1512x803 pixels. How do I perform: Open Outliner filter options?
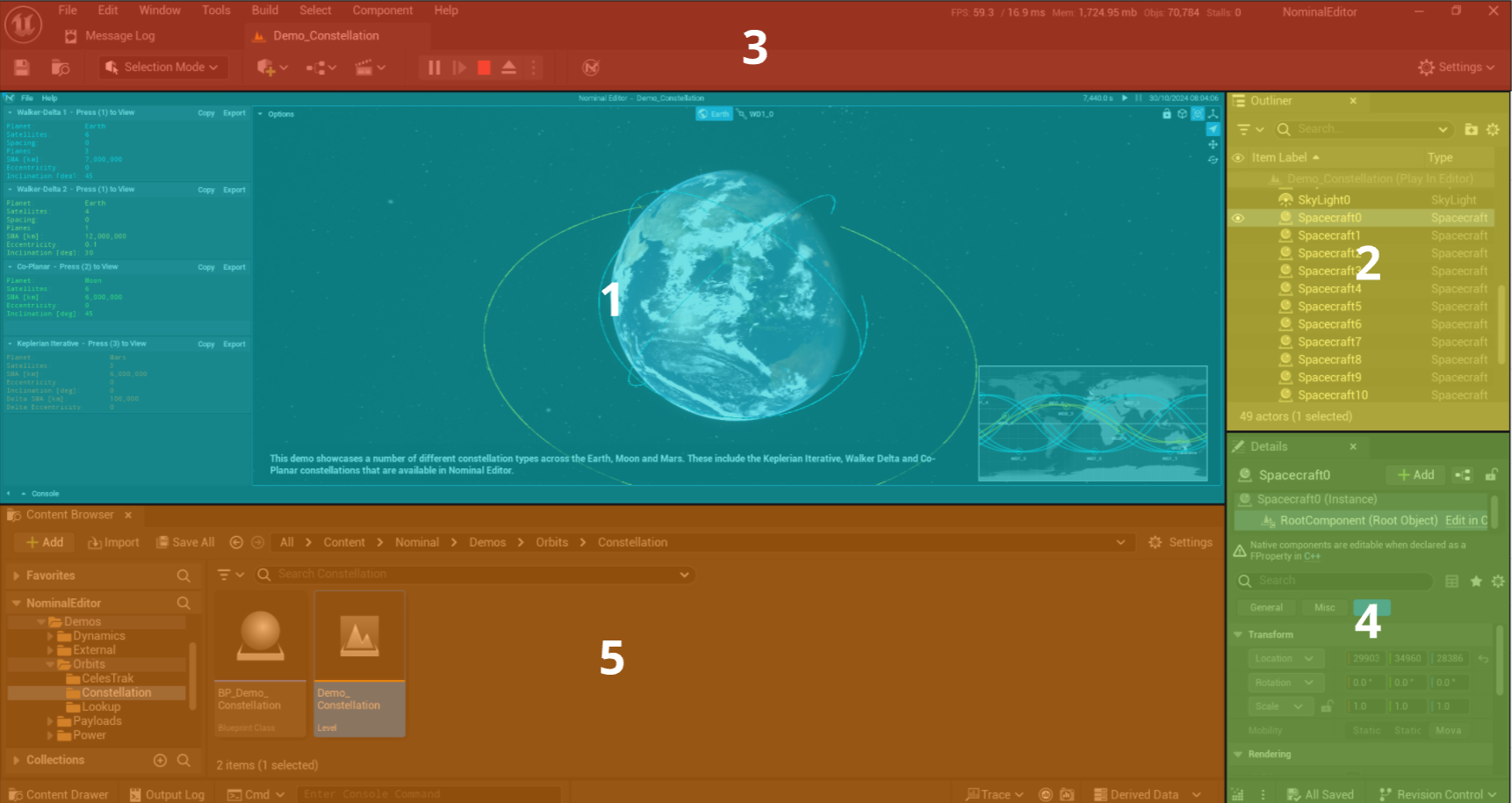pyautogui.click(x=1250, y=129)
